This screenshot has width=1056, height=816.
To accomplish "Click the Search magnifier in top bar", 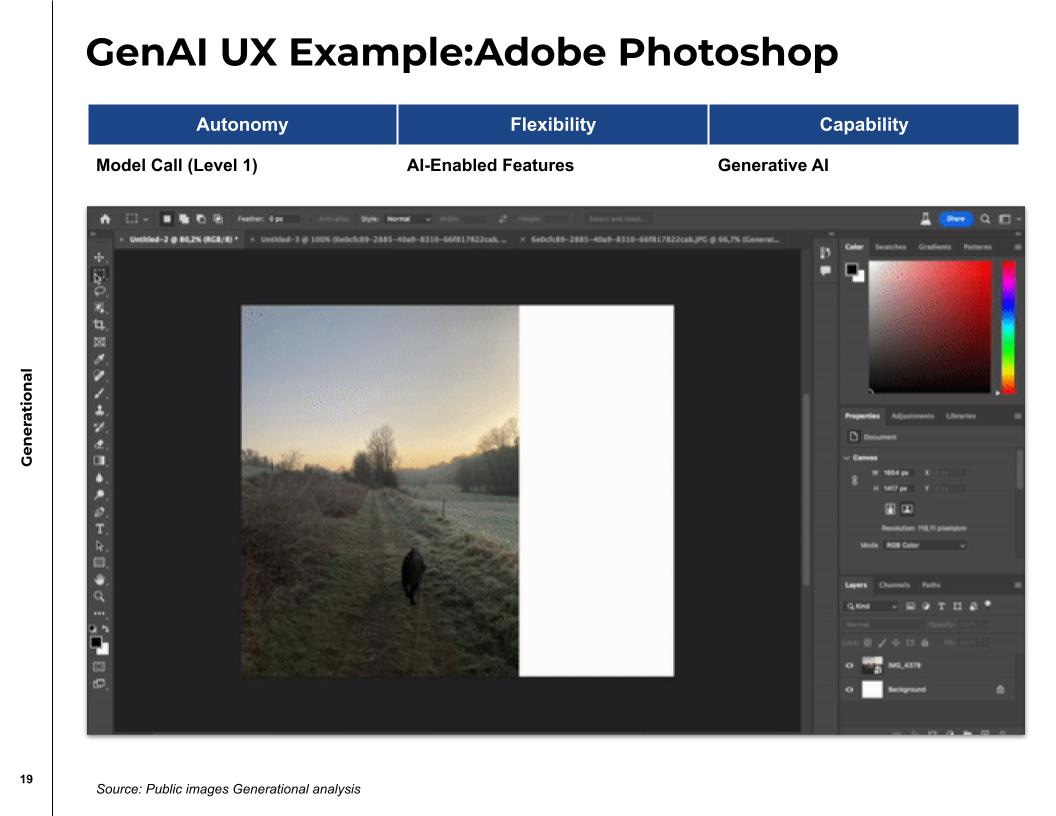I will (985, 219).
